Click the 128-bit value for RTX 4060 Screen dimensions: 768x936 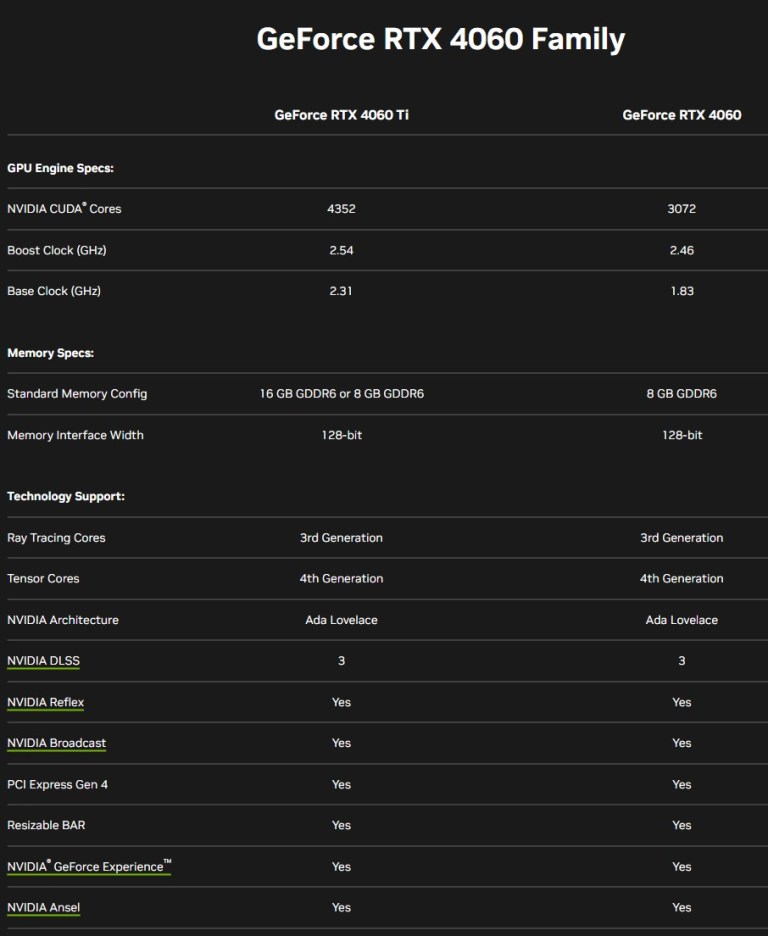[x=682, y=435]
